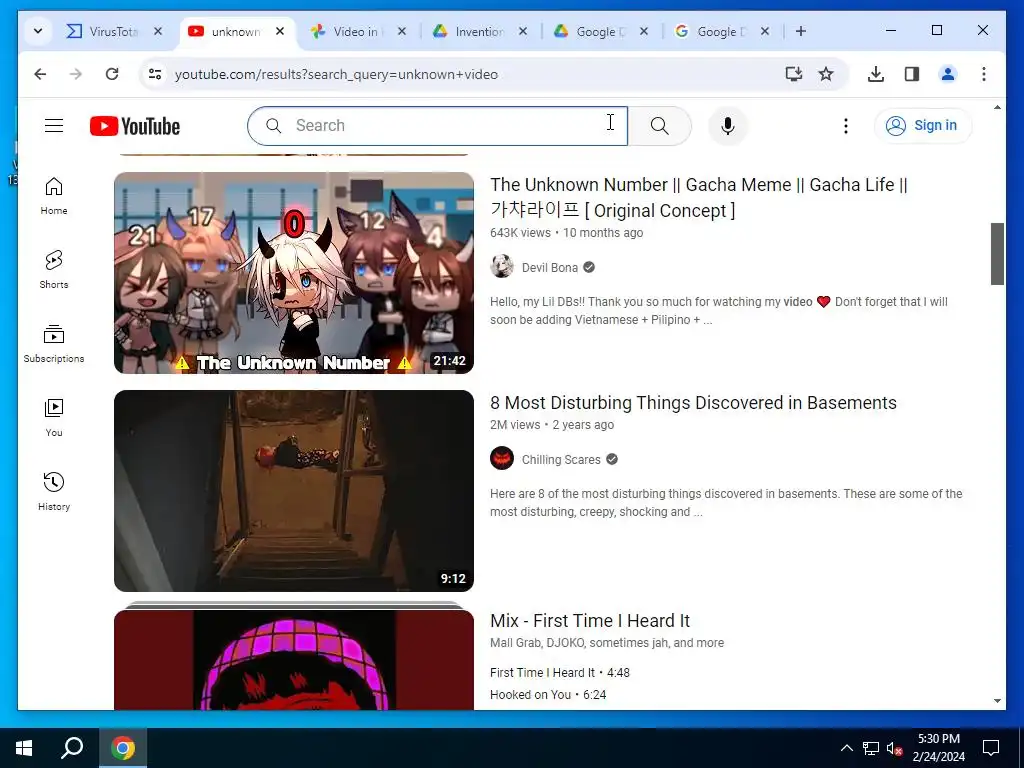Click the page vertical scrollbar thumb
This screenshot has height=768, width=1024.
[x=997, y=253]
